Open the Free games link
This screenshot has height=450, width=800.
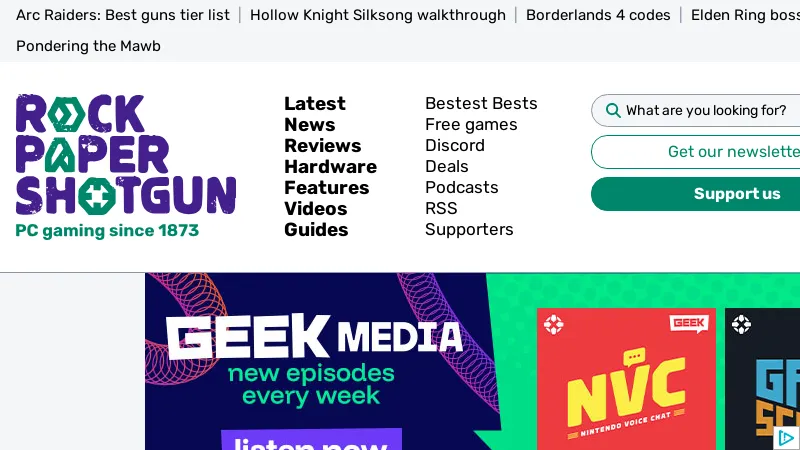point(471,124)
